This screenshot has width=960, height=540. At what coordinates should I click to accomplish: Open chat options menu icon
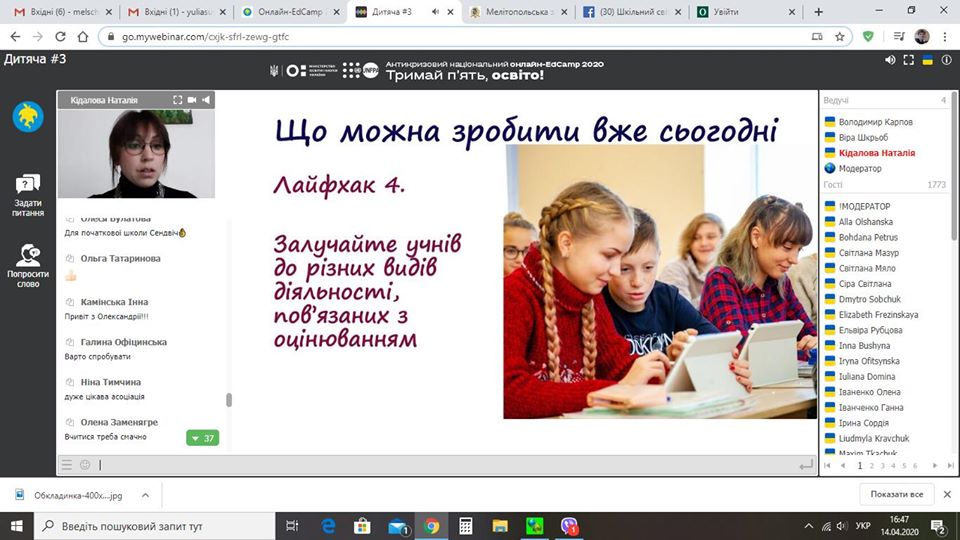pos(67,465)
